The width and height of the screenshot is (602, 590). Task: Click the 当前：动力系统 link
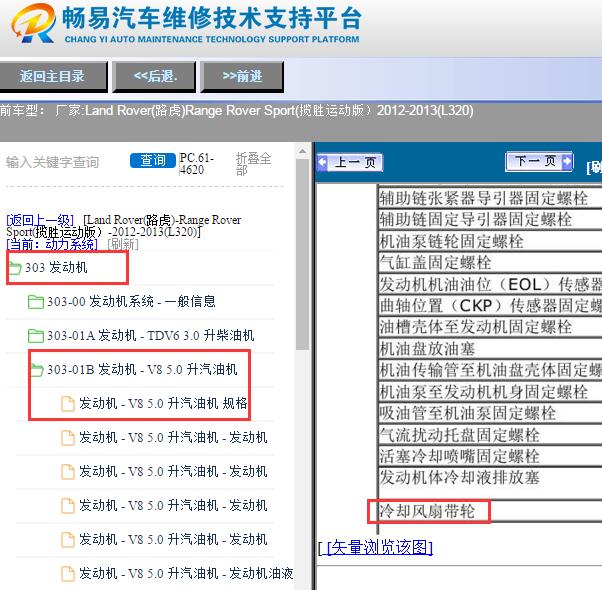(52, 244)
